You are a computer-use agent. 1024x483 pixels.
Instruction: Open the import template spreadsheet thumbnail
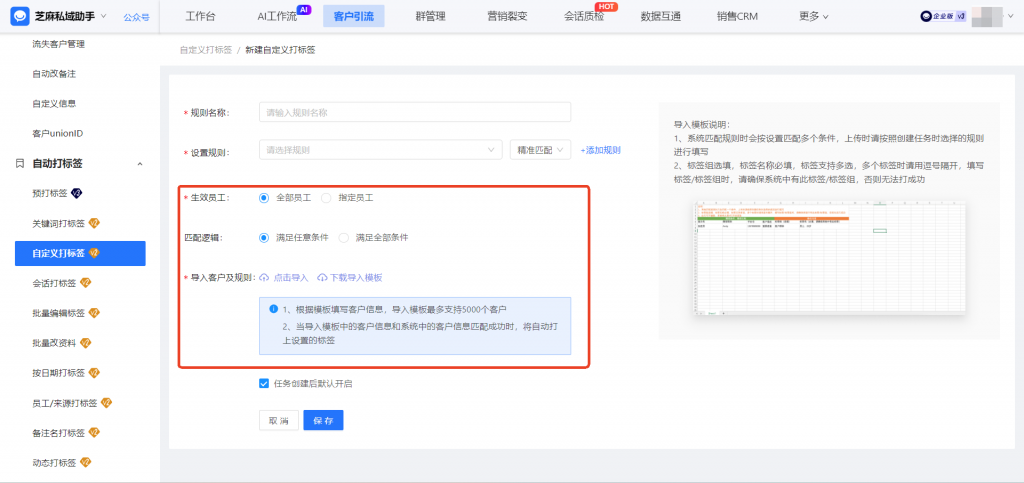click(829, 258)
